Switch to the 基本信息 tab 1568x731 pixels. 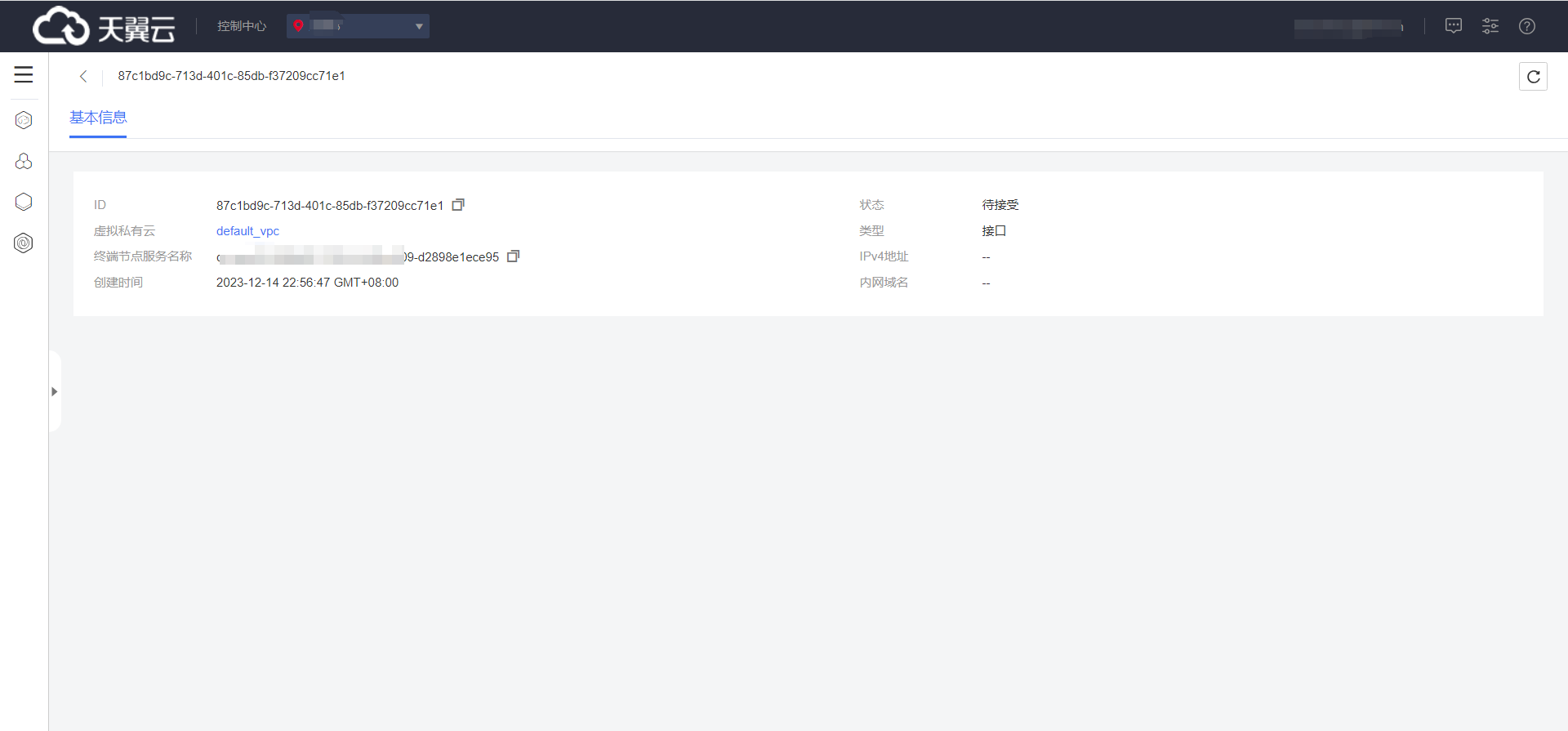click(98, 118)
